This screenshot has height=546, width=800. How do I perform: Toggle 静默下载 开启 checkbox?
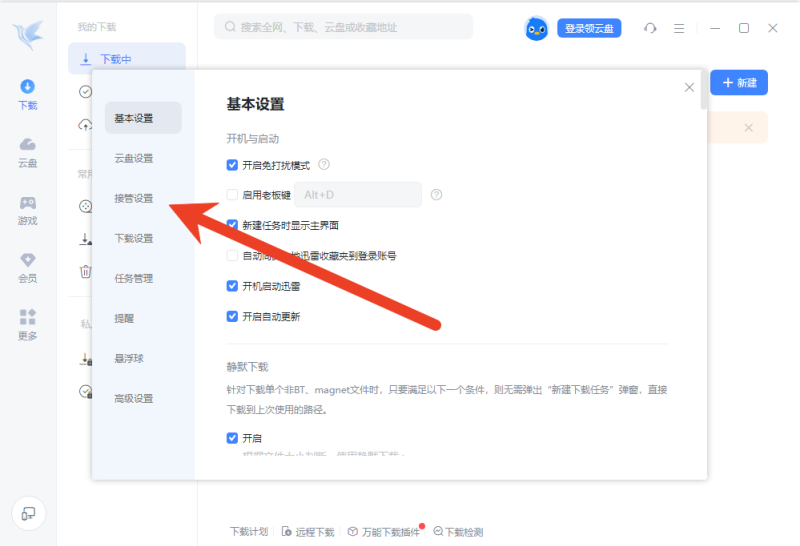pyautogui.click(x=232, y=438)
